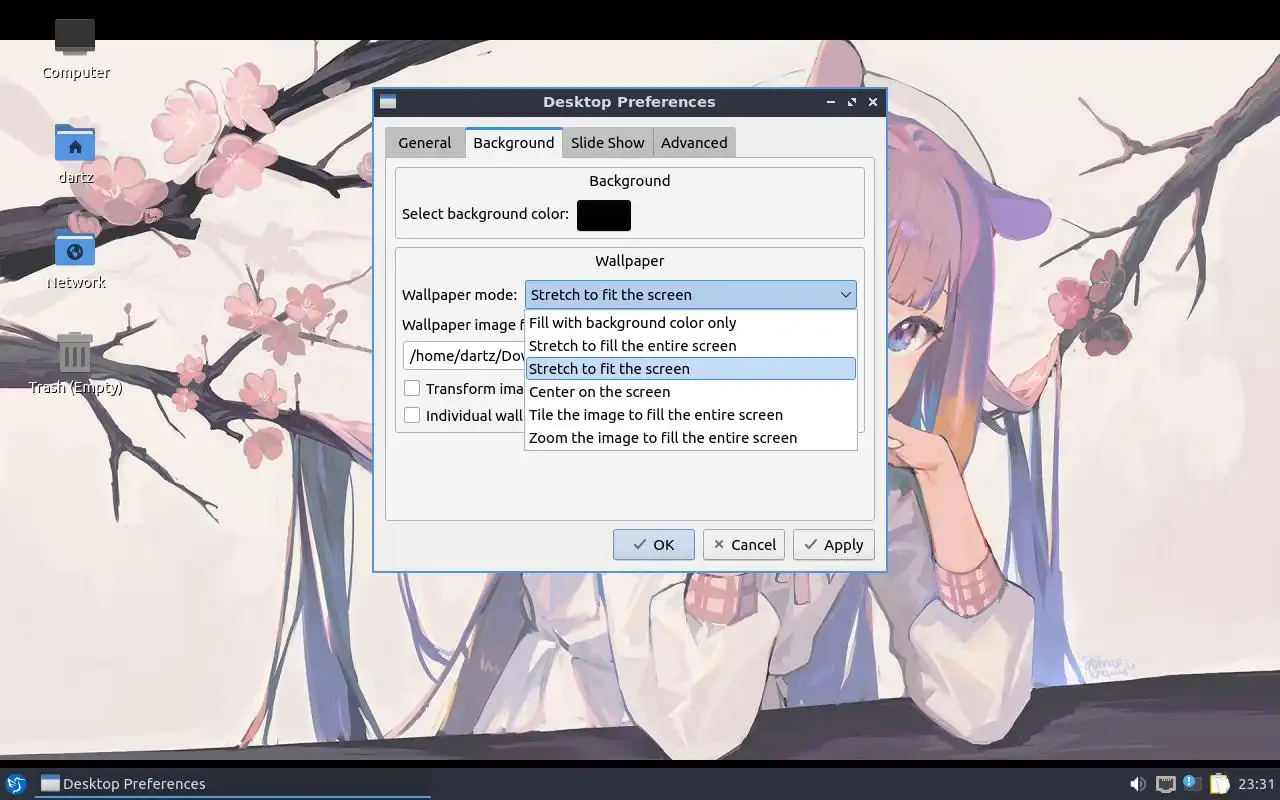The width and height of the screenshot is (1280, 800).
Task: Switch to the Slide Show tab
Action: click(608, 143)
